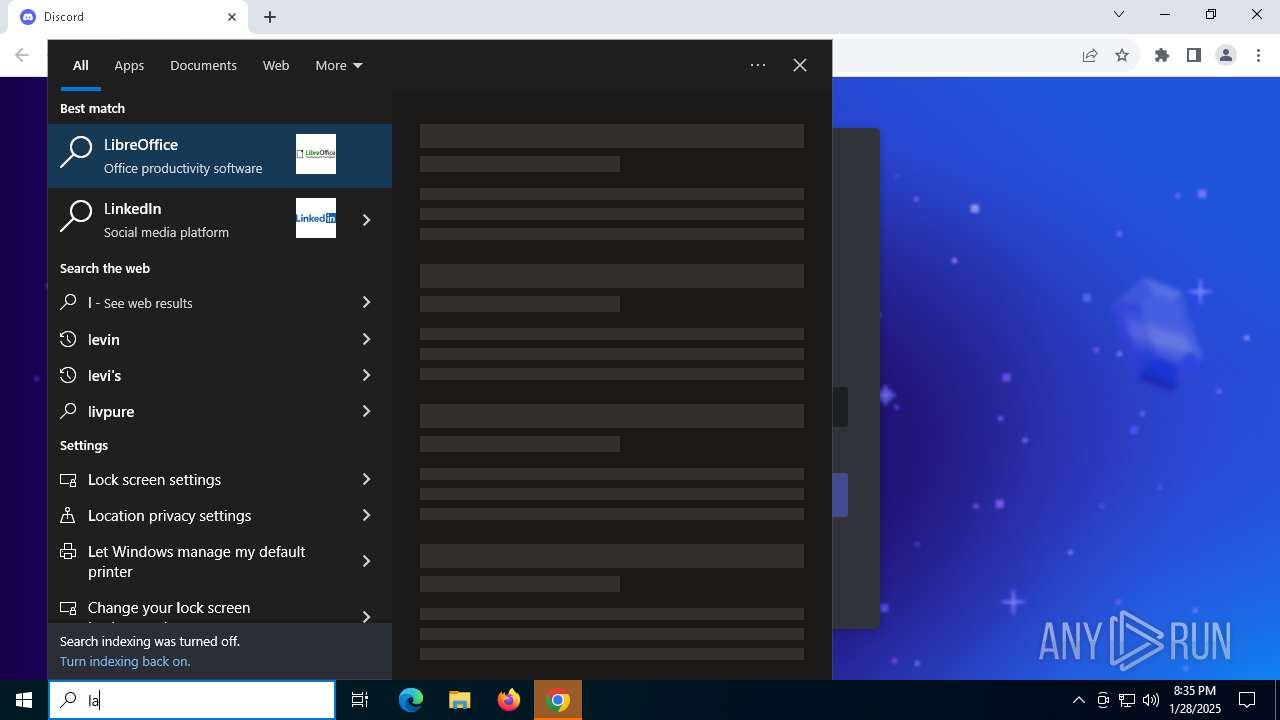Viewport: 1280px width, 720px height.
Task: Launch Microsoft Edge from the taskbar
Action: [x=411, y=700]
